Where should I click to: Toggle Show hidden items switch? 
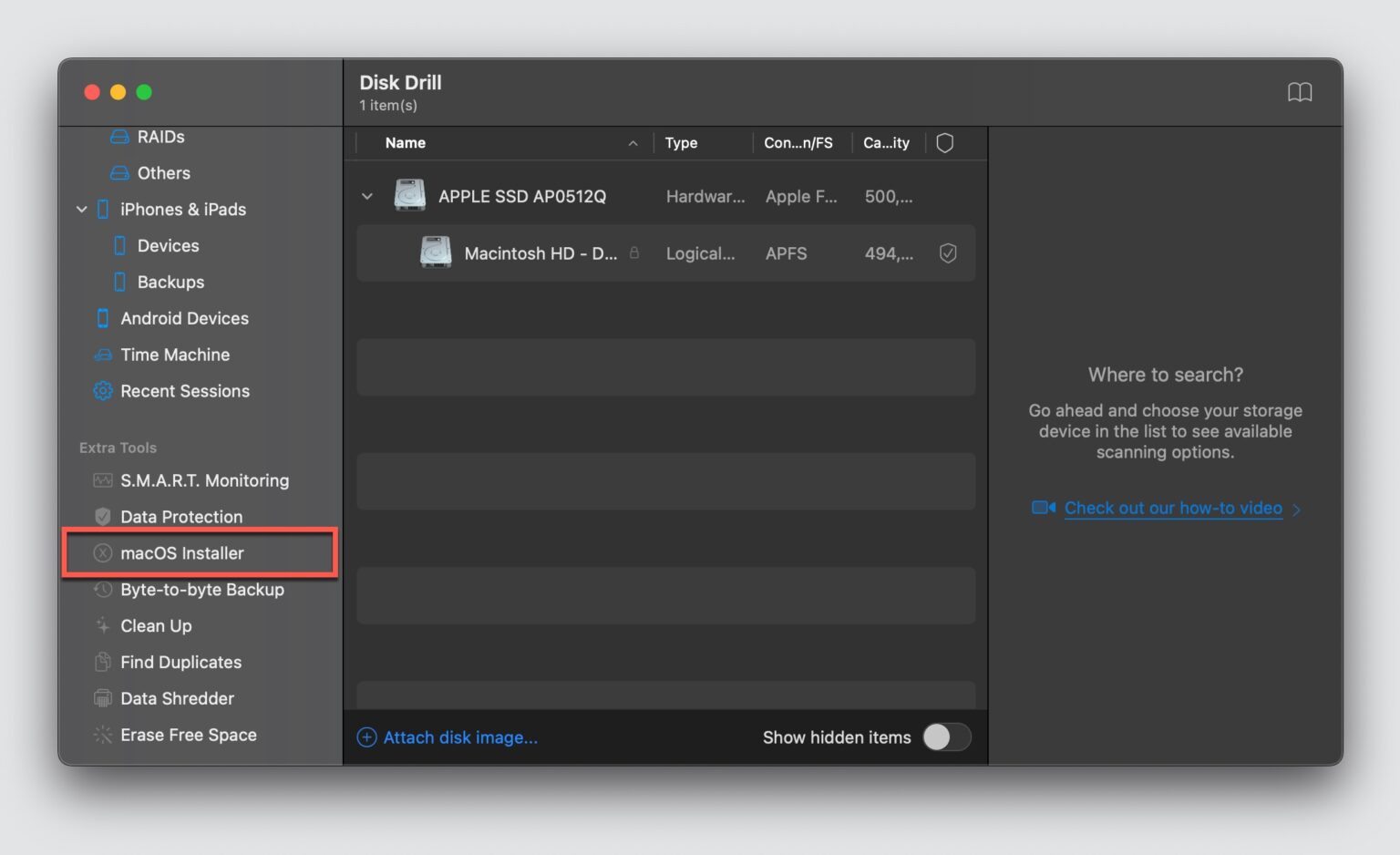click(x=946, y=737)
